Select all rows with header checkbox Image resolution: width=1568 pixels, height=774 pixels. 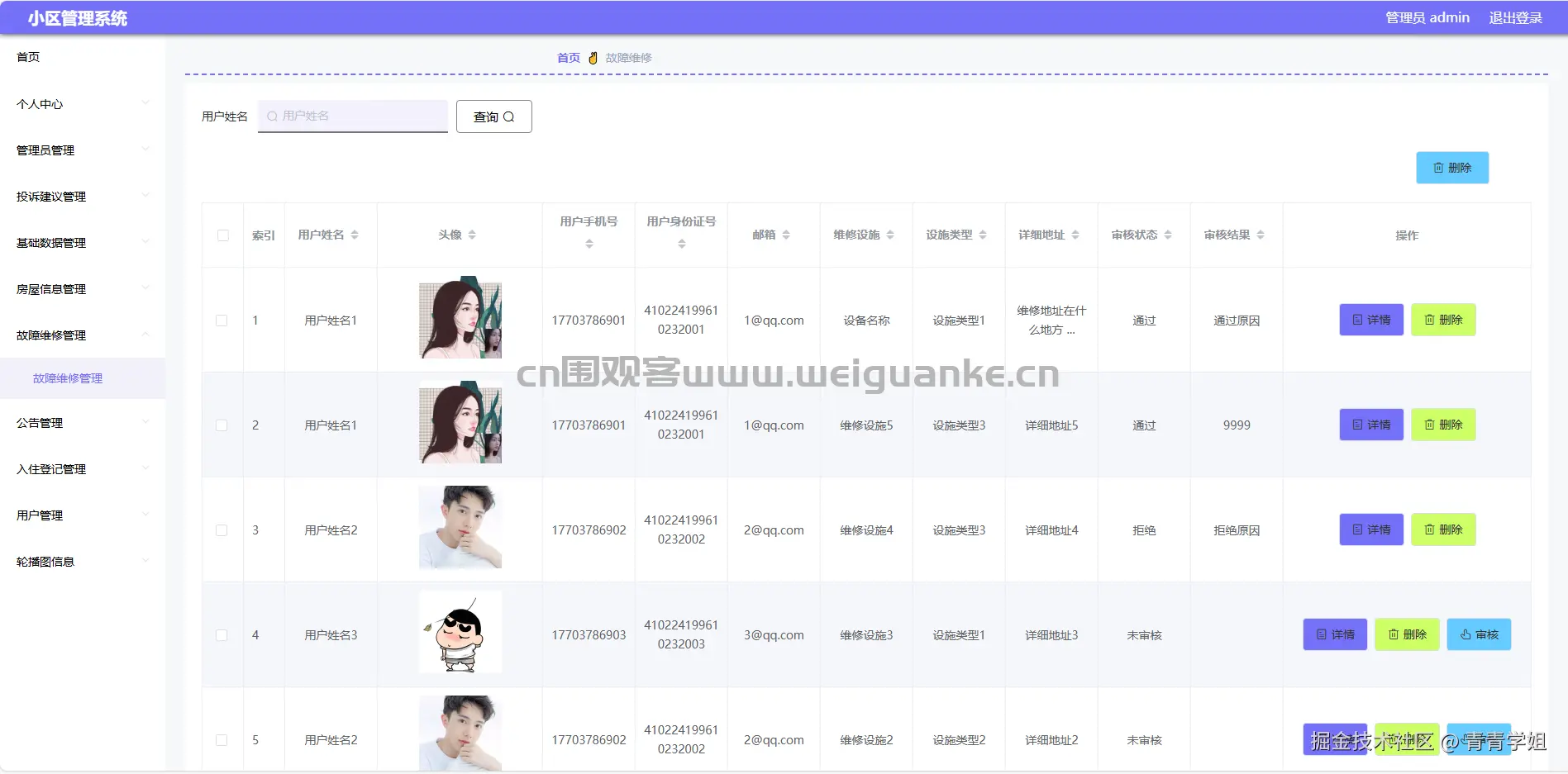coord(223,235)
